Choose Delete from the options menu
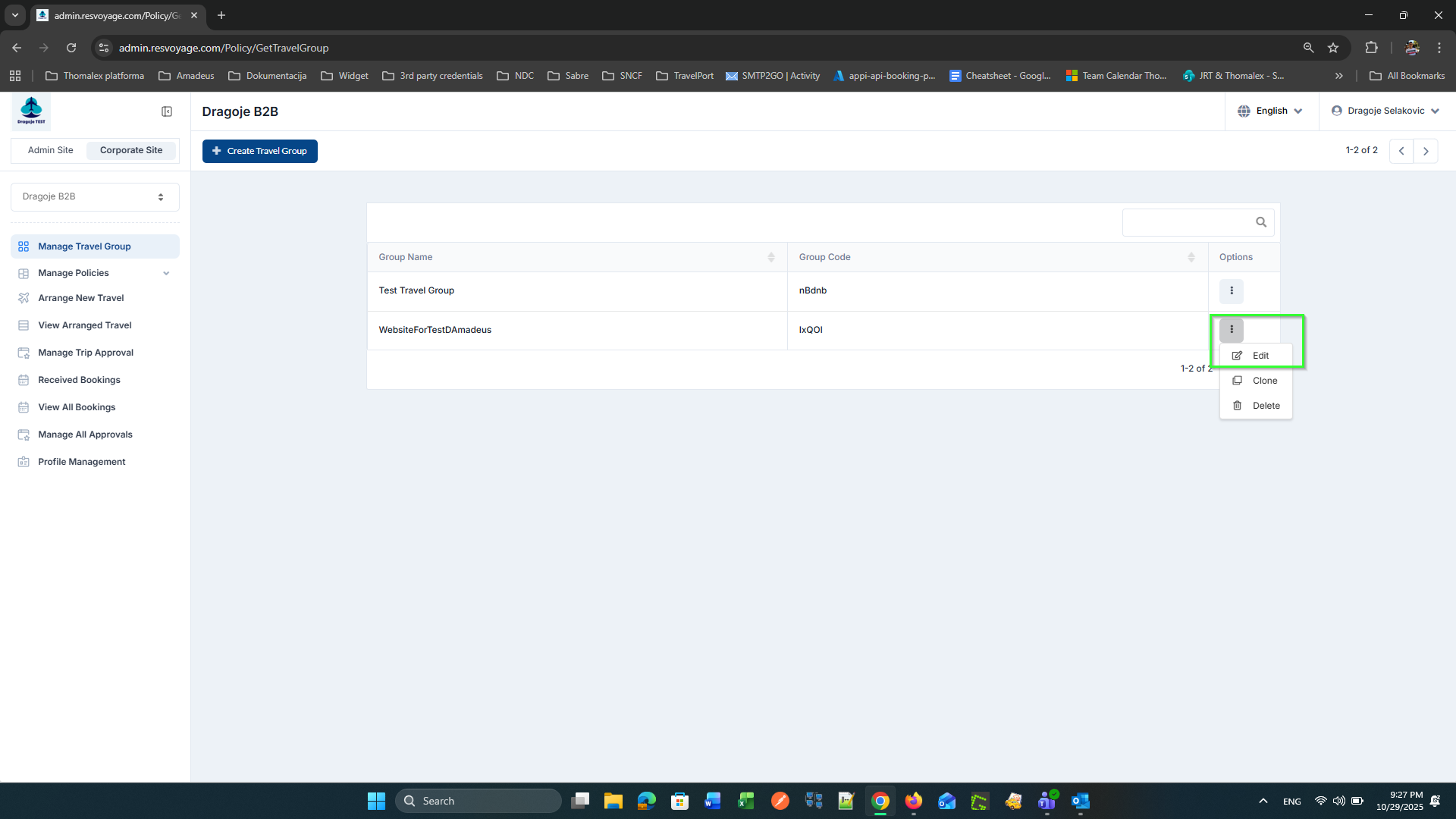The width and height of the screenshot is (1456, 819). tap(1265, 406)
